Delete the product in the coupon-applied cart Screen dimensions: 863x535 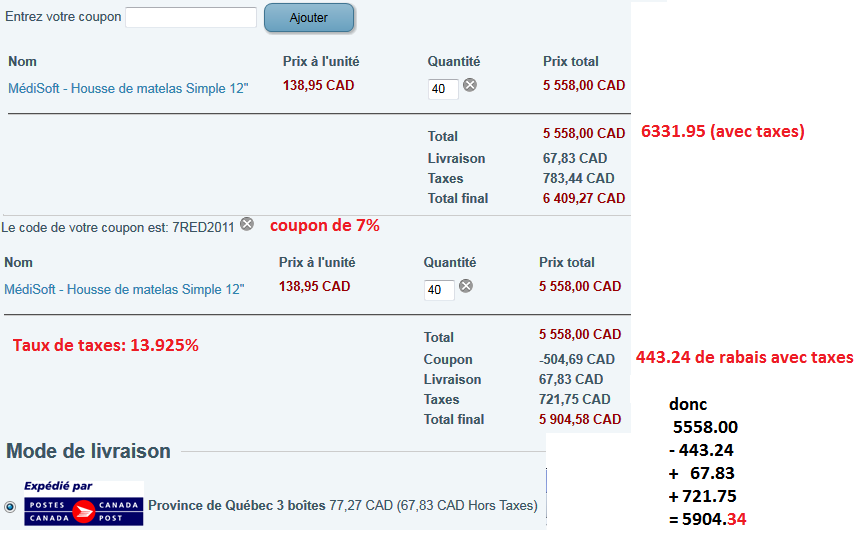click(x=465, y=286)
